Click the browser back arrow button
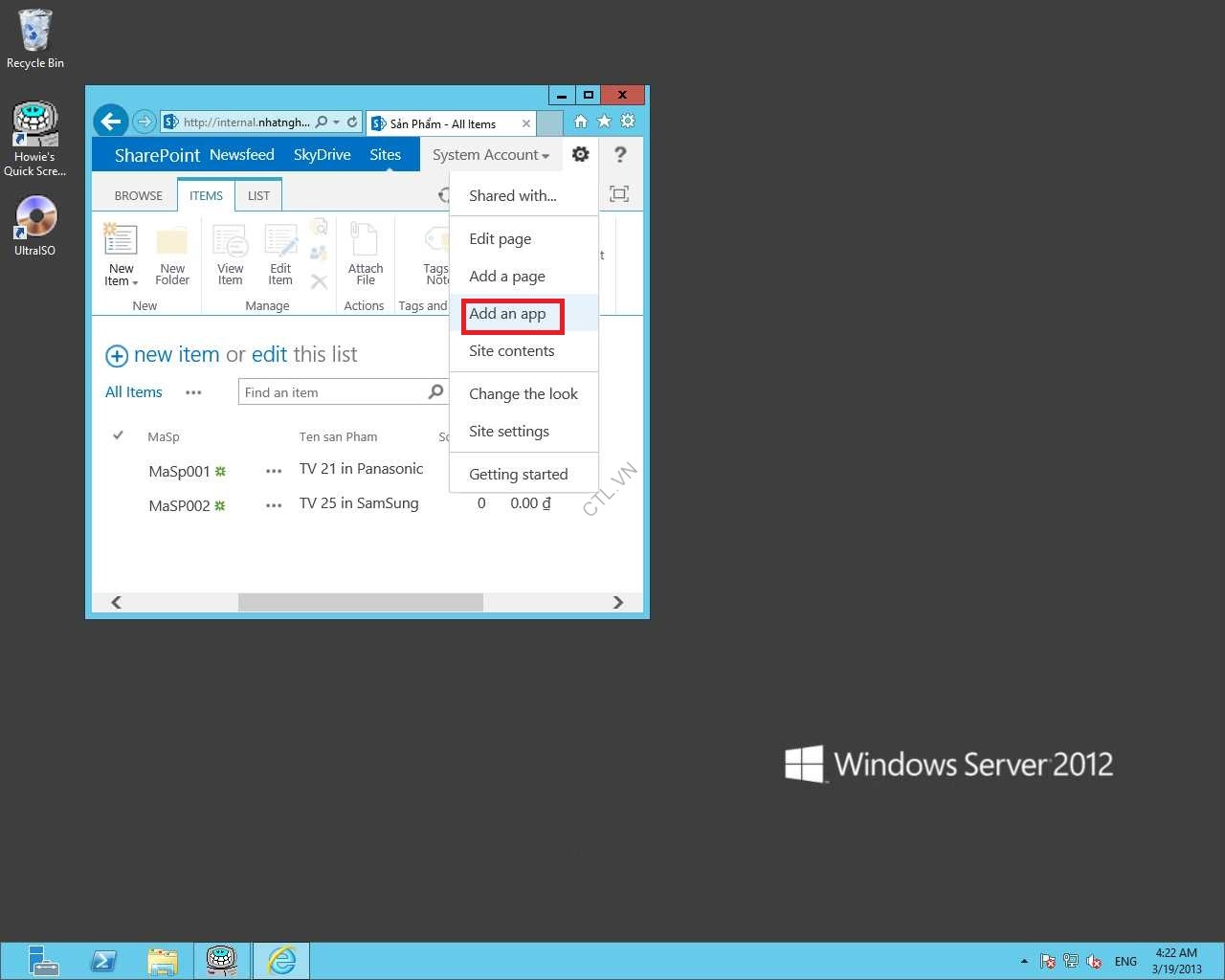Screen dimensions: 1225x980 pos(111,122)
